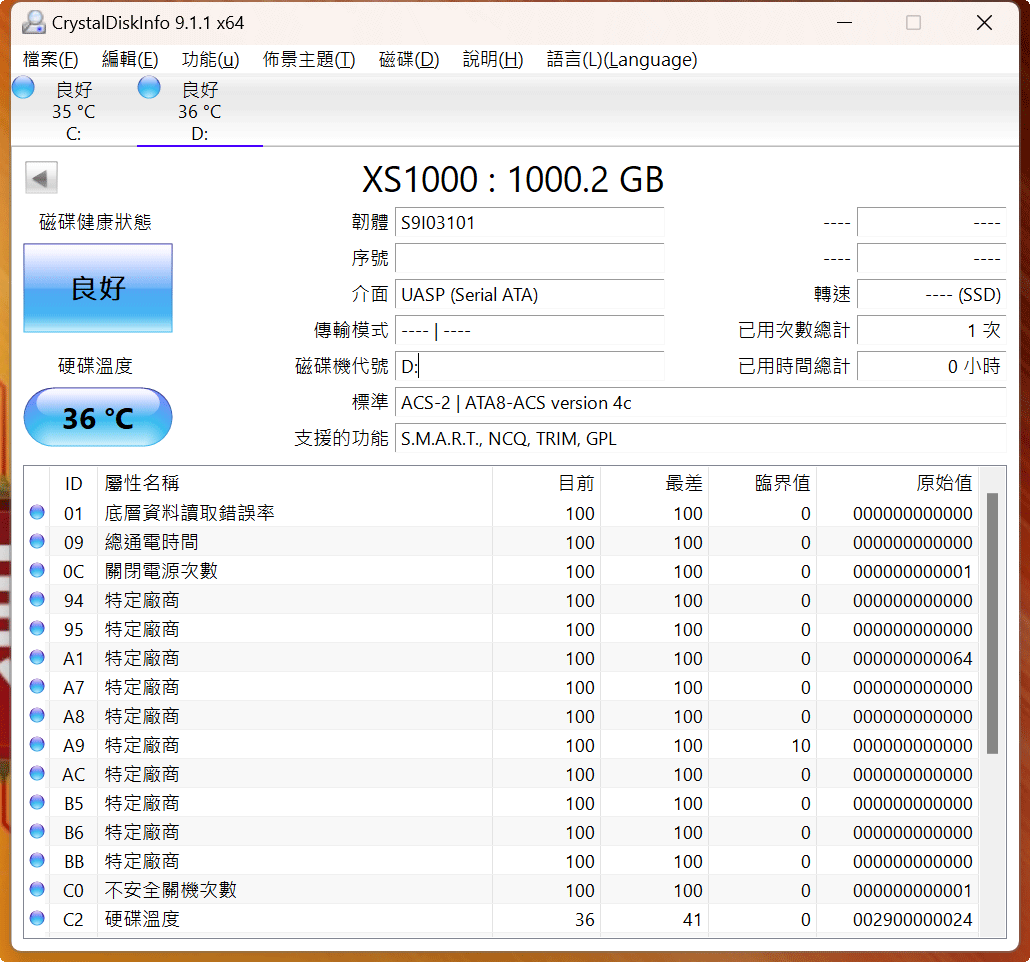Click the status orb for attribute A8
The width and height of the screenshot is (1030, 962).
click(37, 715)
